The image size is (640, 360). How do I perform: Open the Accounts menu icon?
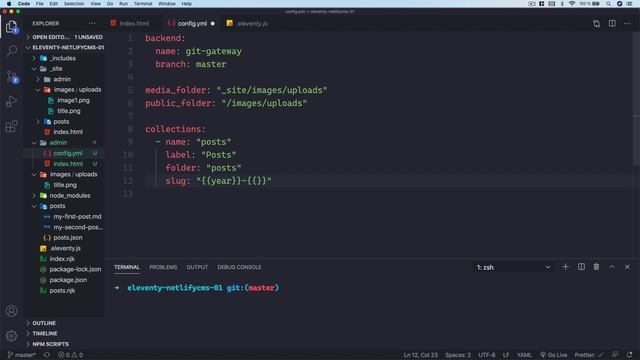tap(11, 311)
